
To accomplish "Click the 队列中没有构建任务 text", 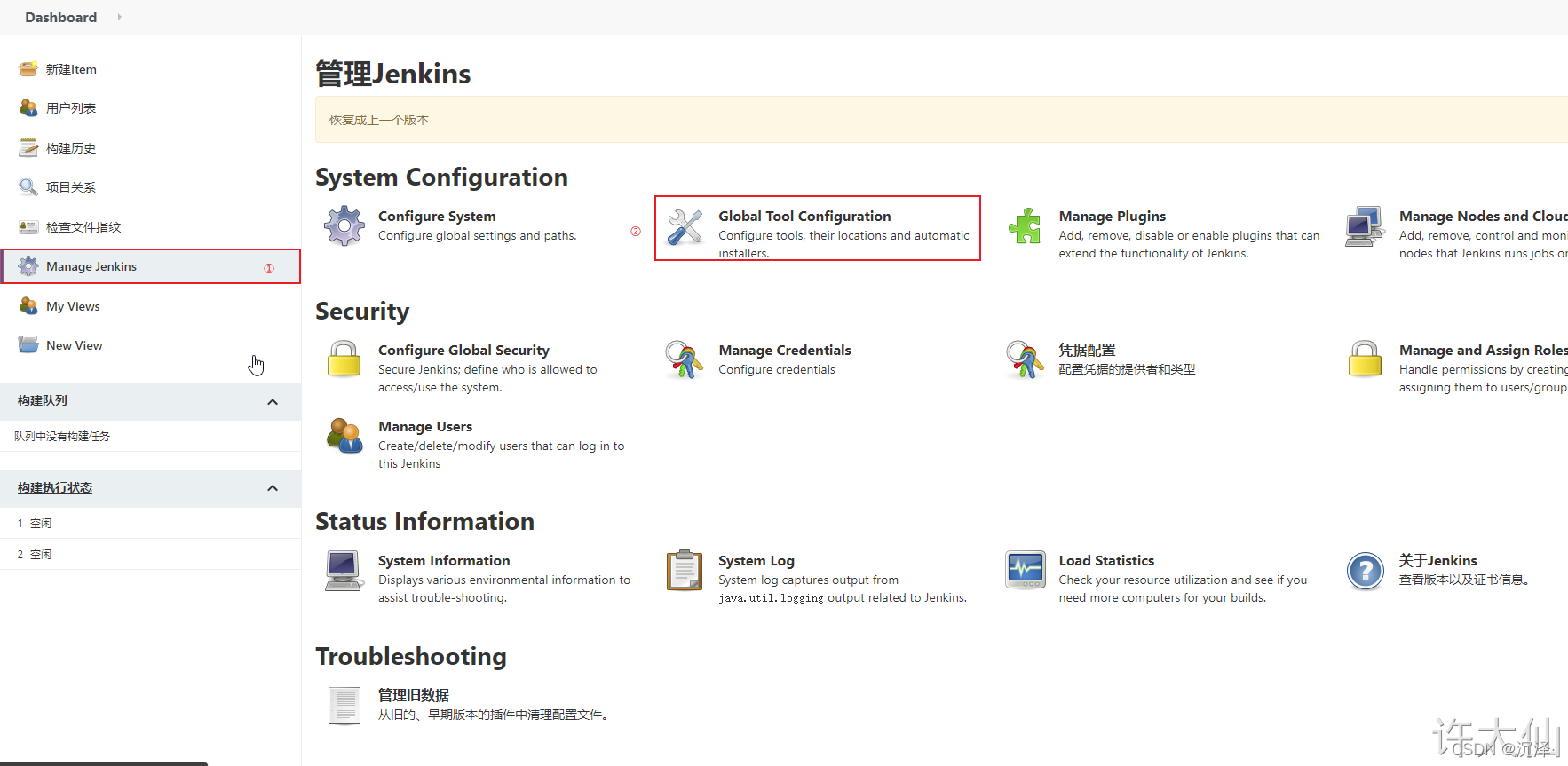I will coord(62,437).
